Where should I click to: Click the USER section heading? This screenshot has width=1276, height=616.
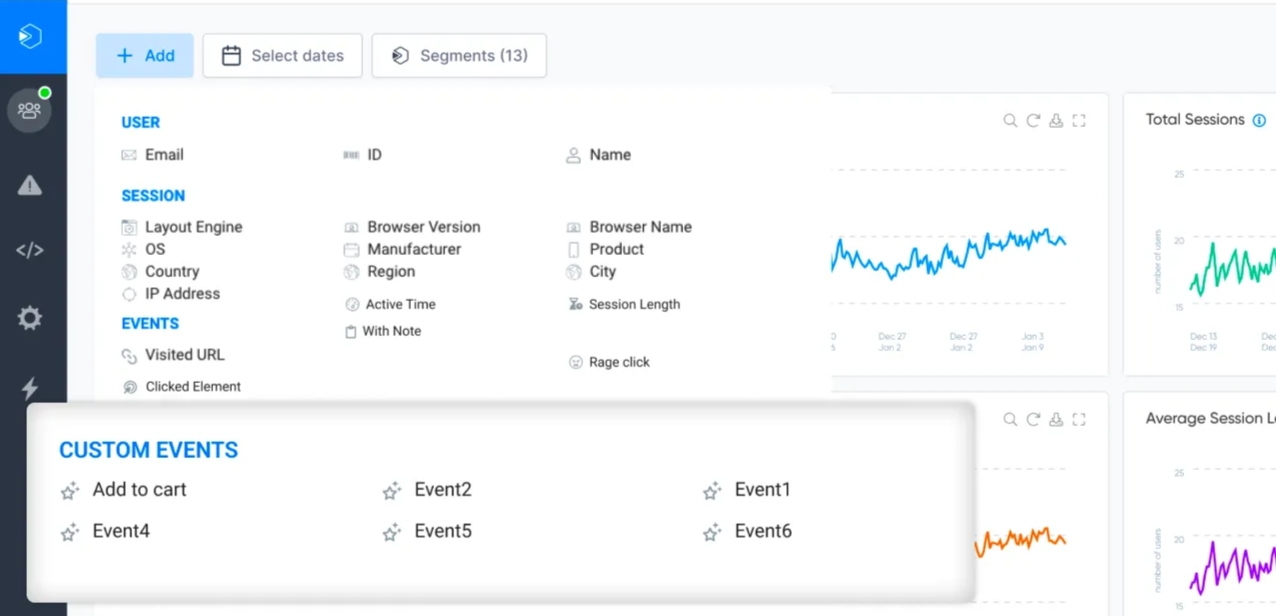coord(141,122)
